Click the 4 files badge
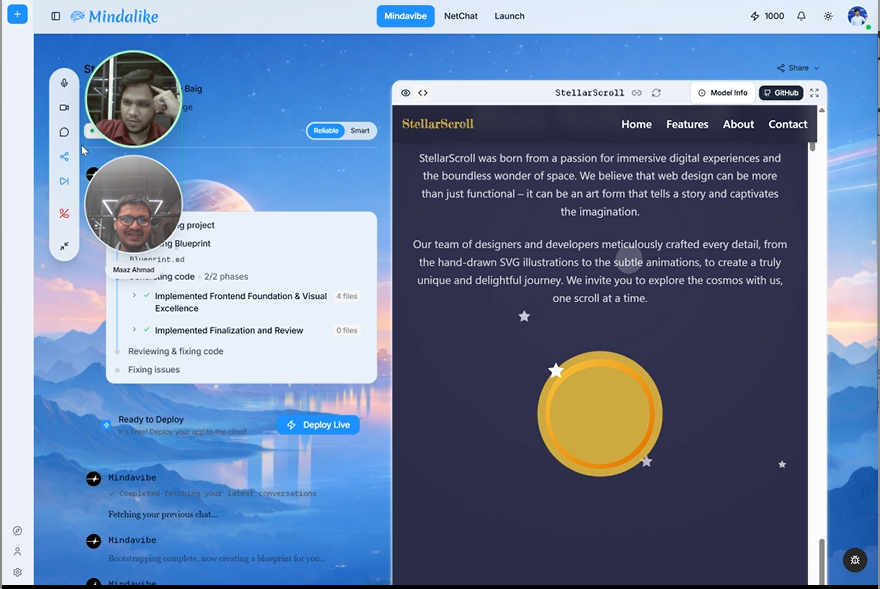Viewport: 880px width, 589px height. 347,296
